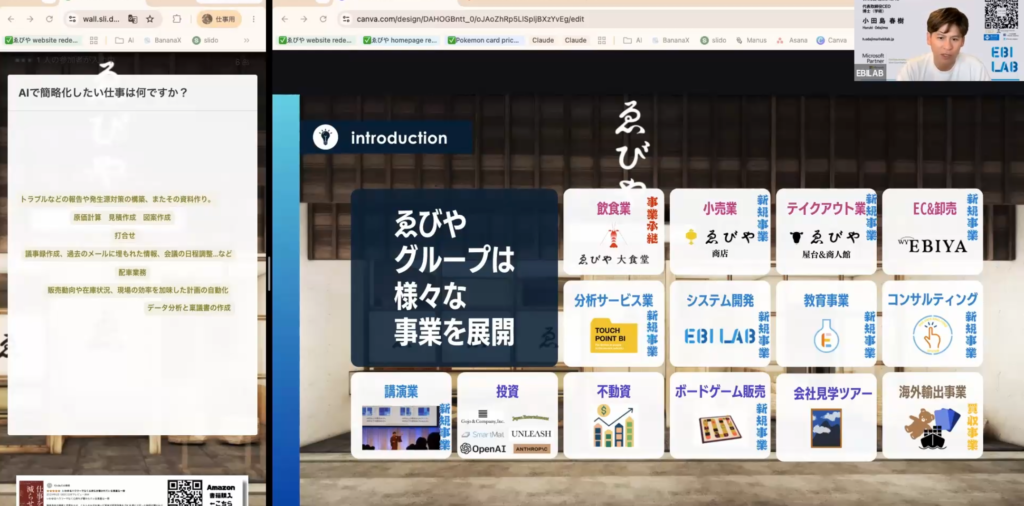Select the 小売業 えびや商店 card
Screen dimensions: 1024x506
pos(720,231)
